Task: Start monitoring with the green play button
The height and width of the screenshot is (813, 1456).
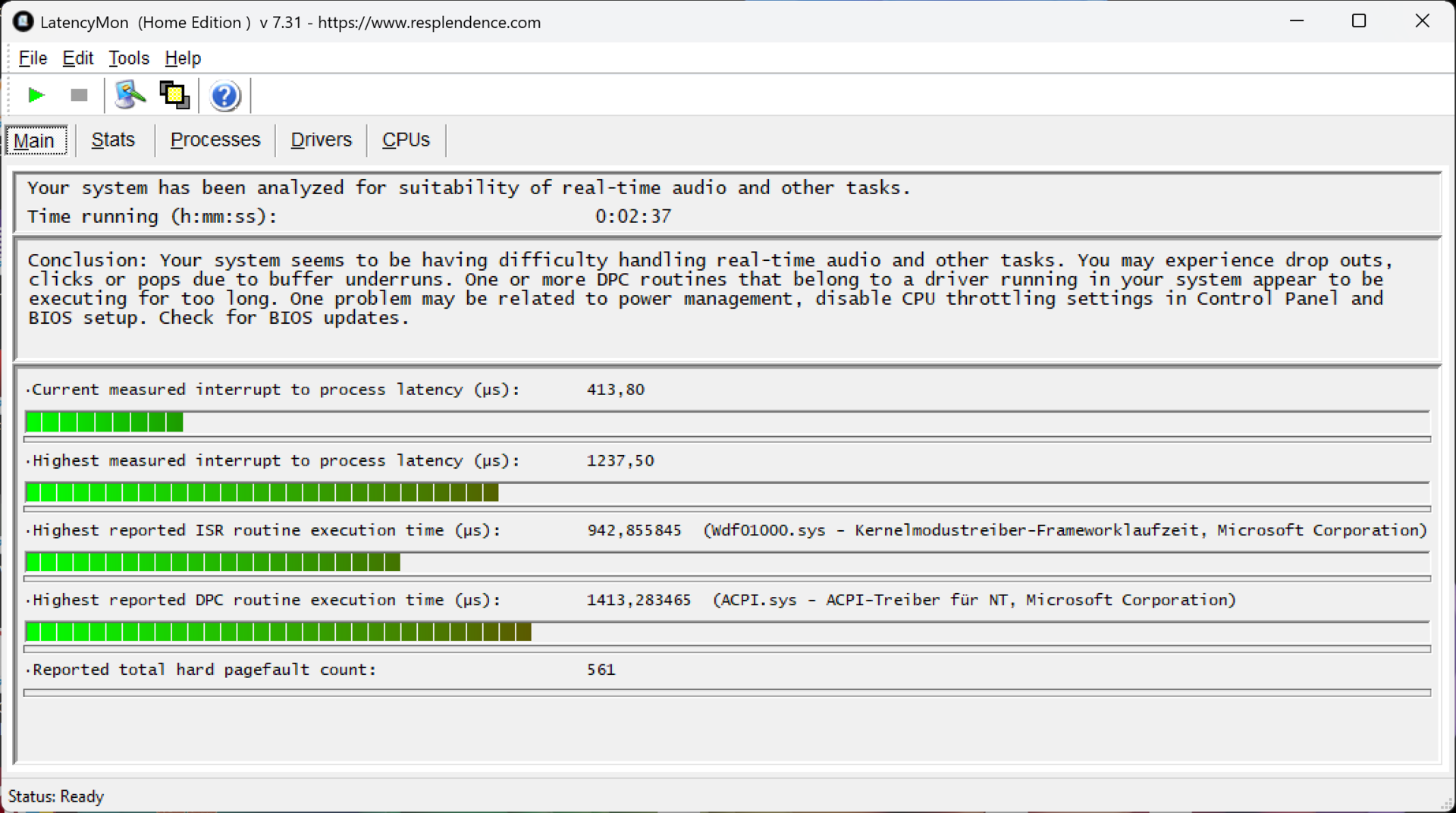Action: (x=36, y=96)
